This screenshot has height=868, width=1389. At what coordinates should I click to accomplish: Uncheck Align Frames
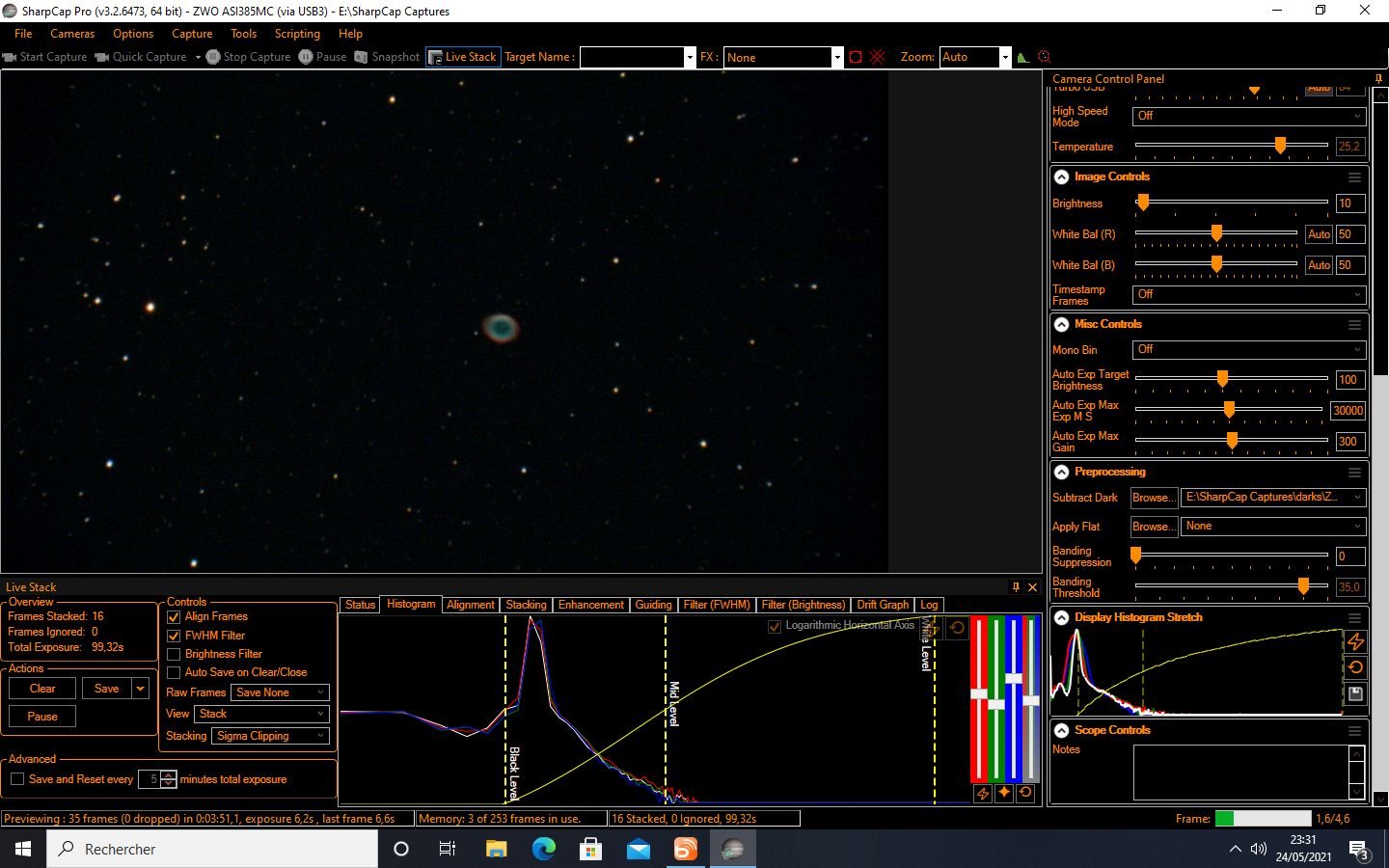click(174, 616)
